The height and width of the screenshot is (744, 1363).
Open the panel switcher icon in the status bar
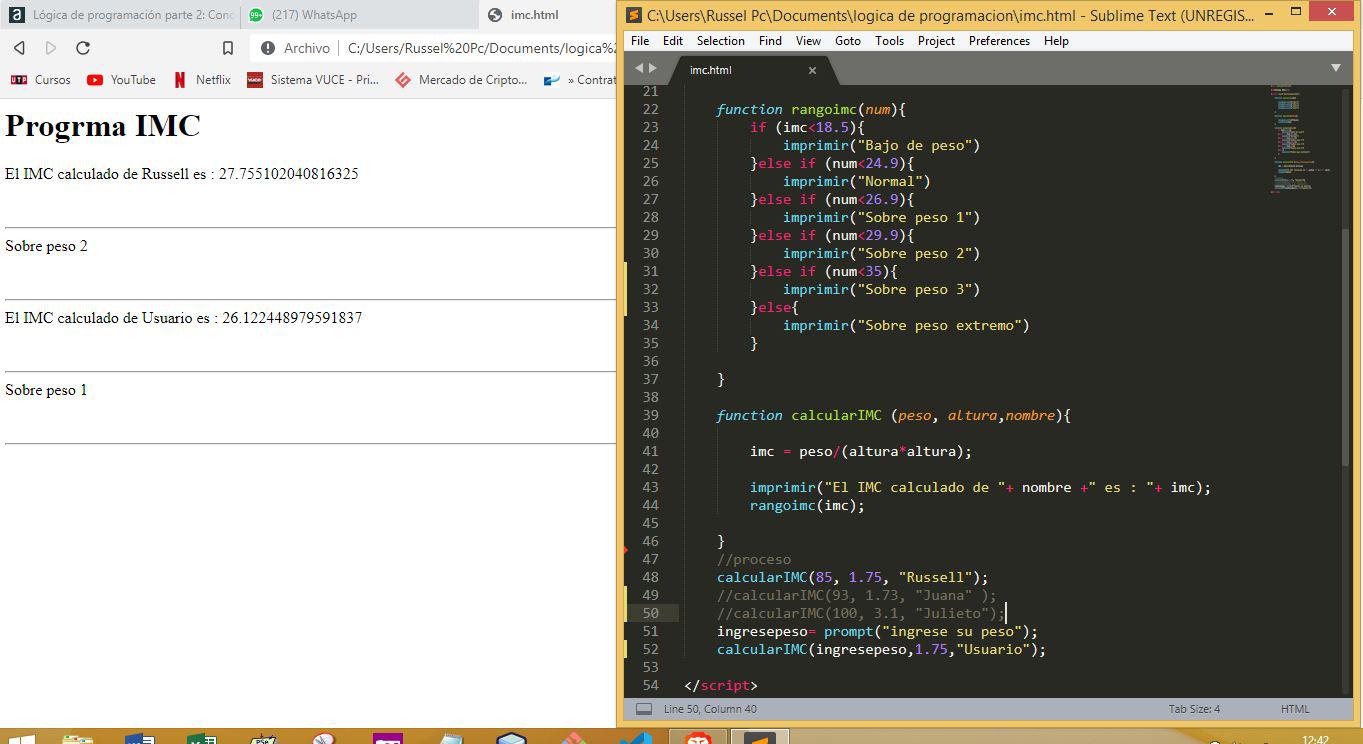[644, 709]
